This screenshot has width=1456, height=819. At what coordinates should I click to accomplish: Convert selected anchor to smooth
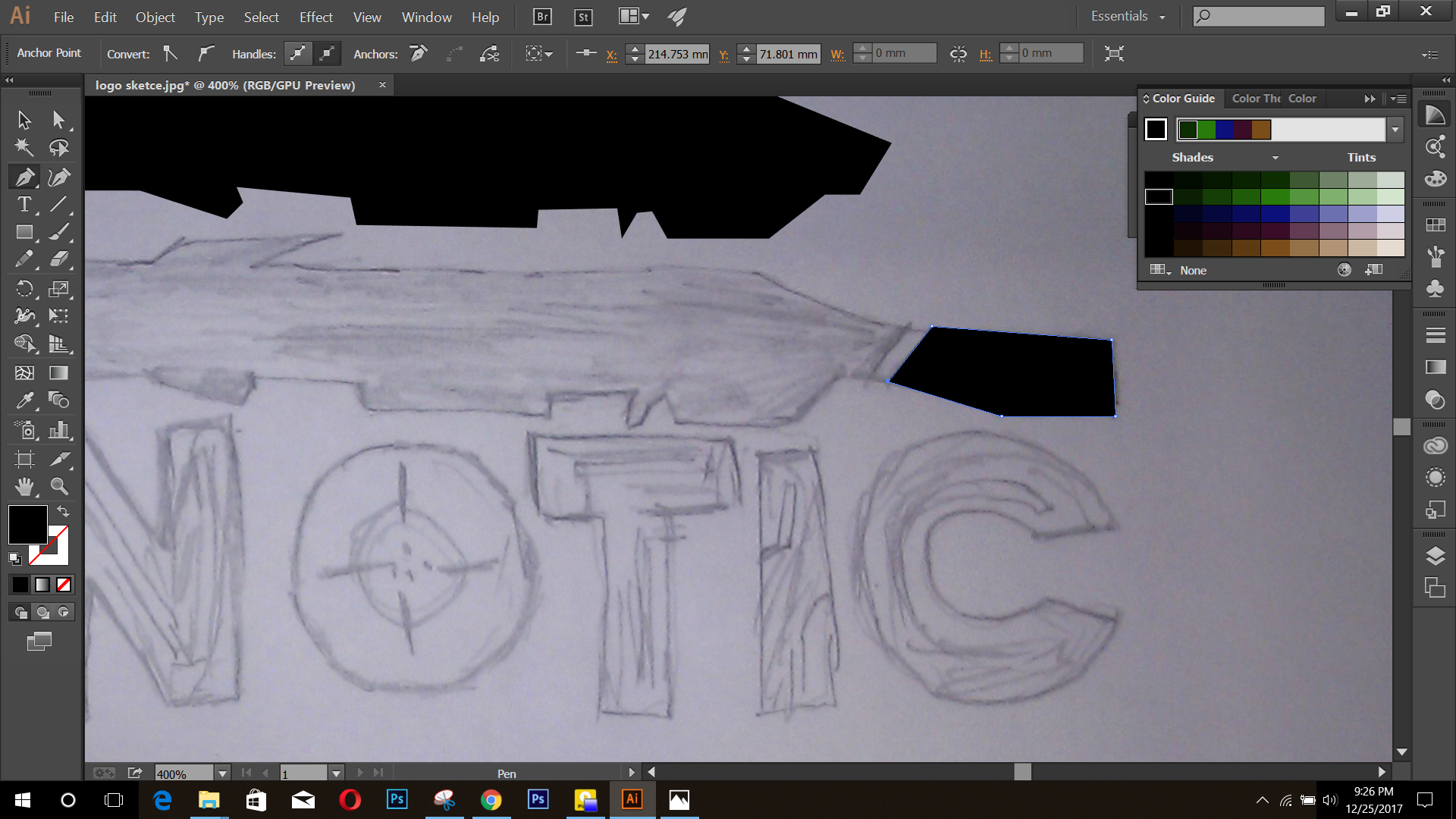coord(206,54)
